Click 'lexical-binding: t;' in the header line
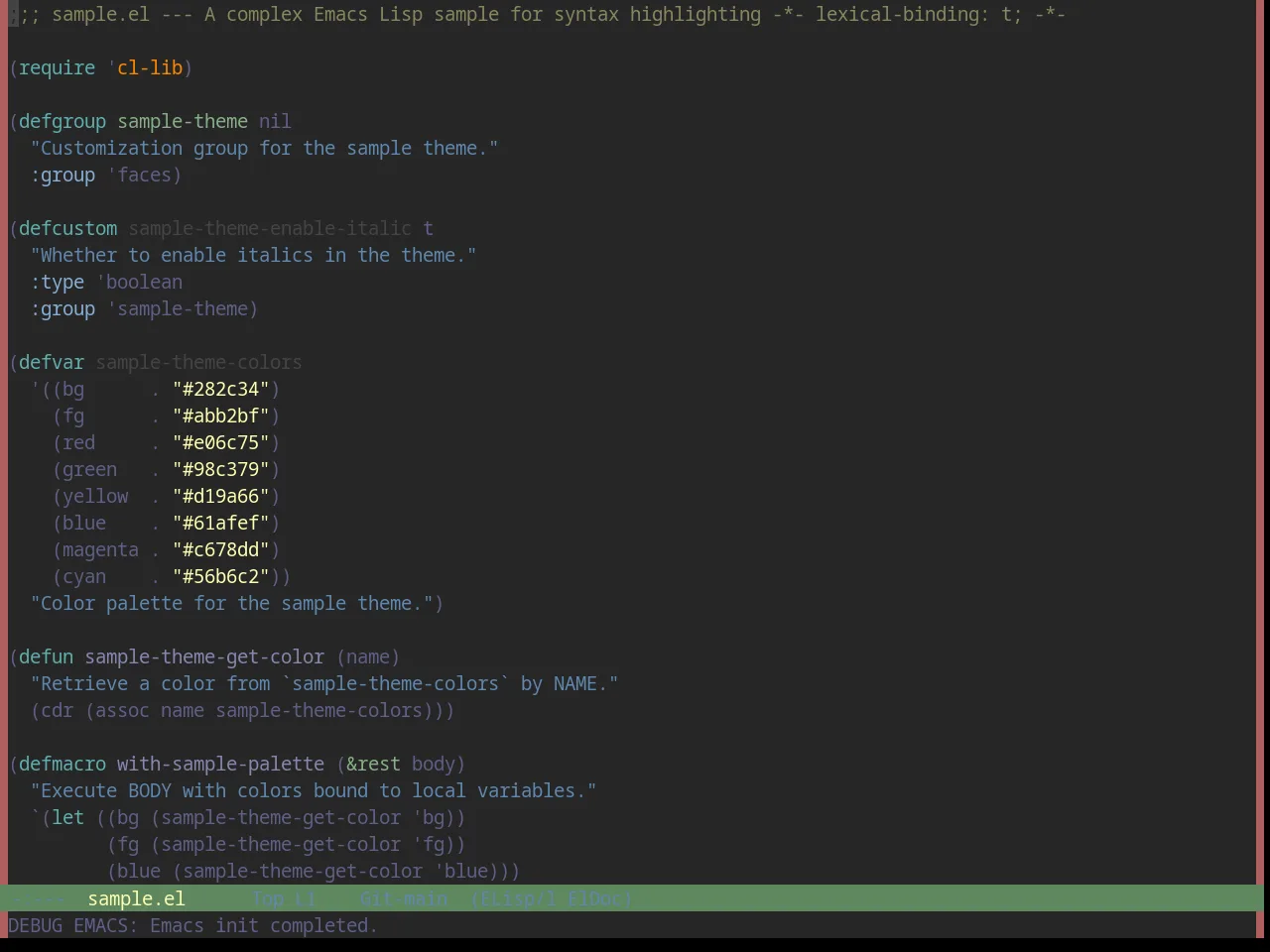1270x952 pixels. tap(918, 14)
